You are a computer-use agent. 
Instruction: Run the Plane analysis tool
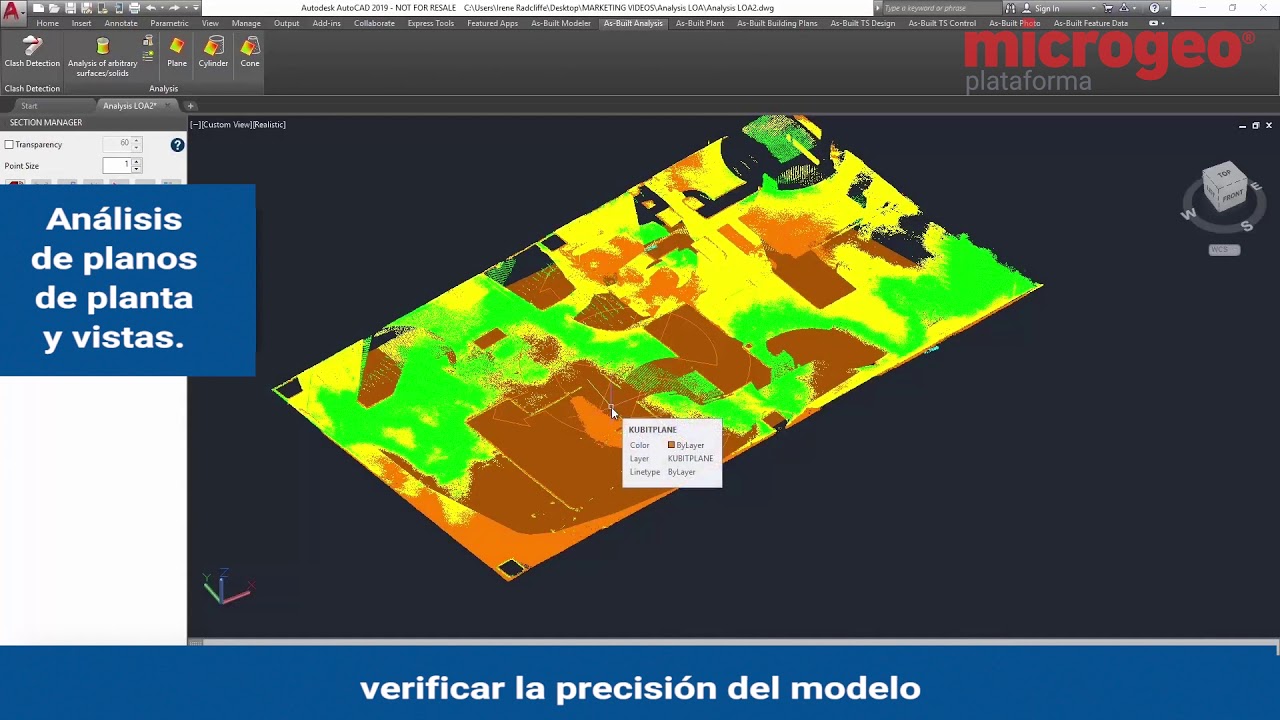[x=177, y=53]
